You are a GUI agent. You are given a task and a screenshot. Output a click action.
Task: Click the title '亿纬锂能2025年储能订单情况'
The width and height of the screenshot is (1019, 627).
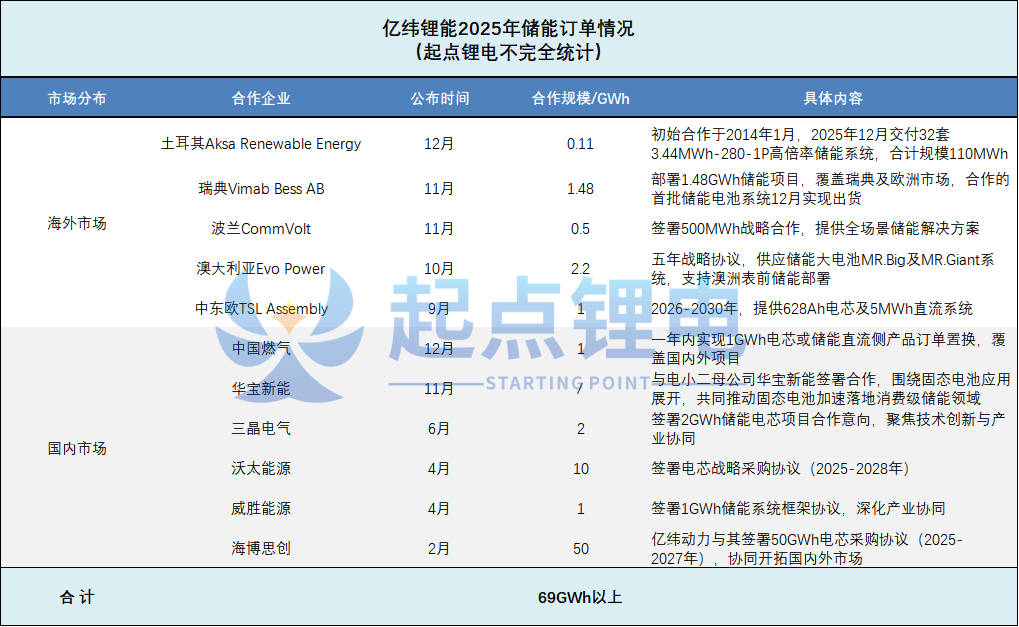[x=508, y=29]
